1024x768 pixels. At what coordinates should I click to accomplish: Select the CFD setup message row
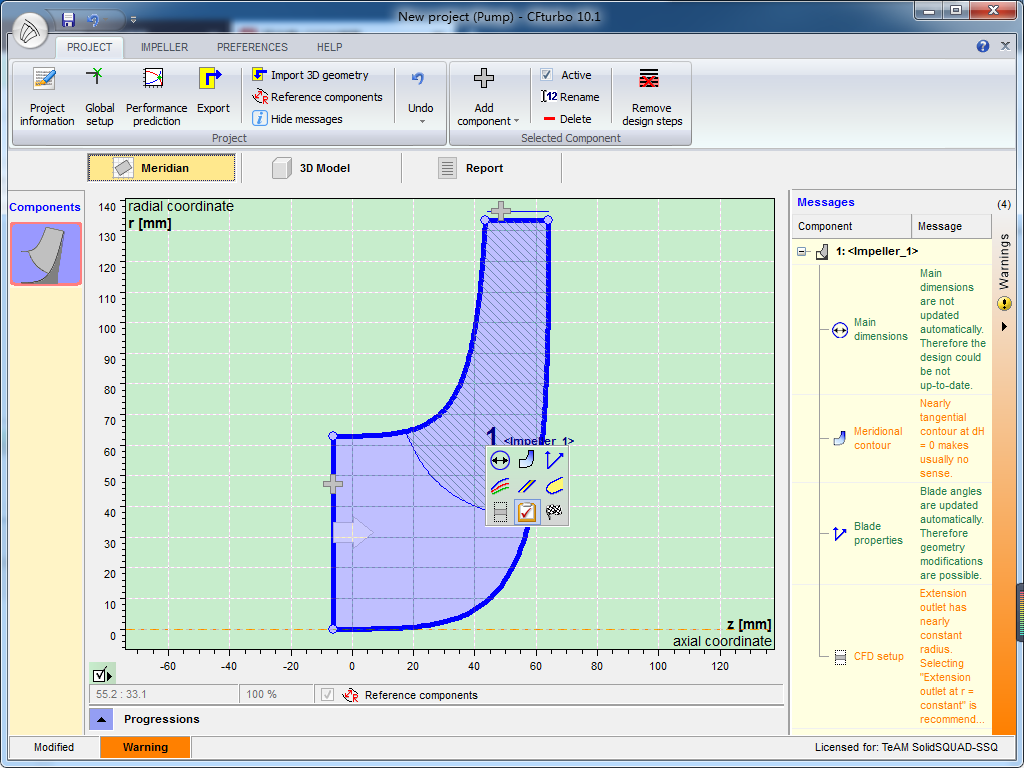point(891,656)
